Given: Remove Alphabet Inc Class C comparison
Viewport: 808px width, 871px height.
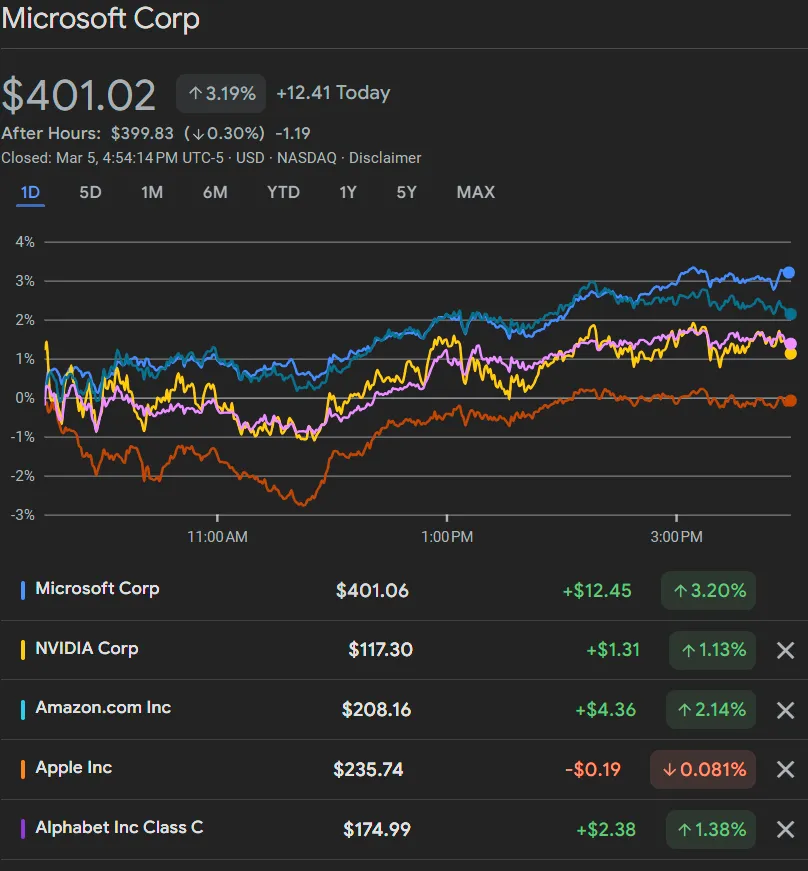Looking at the screenshot, I should 785,829.
